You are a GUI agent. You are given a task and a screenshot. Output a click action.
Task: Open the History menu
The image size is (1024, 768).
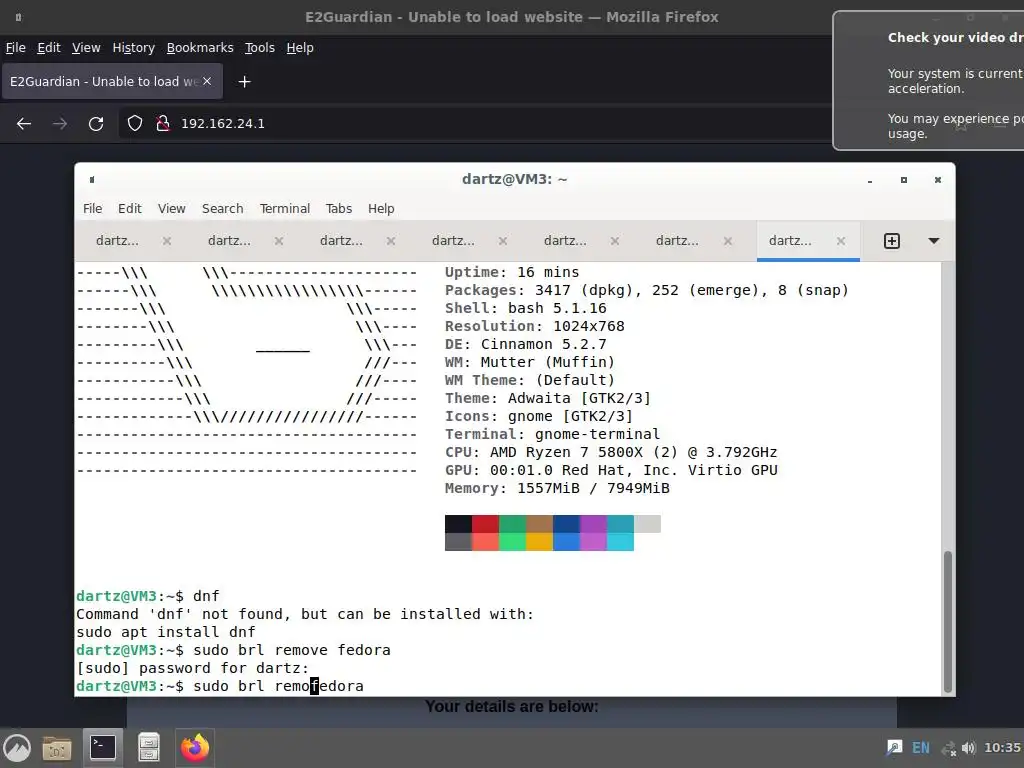133,48
